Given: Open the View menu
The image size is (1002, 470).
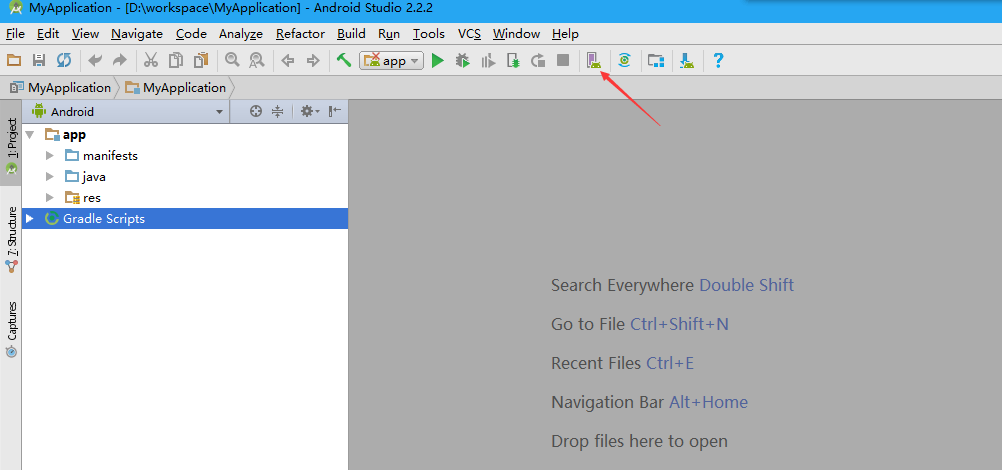Looking at the screenshot, I should [85, 34].
